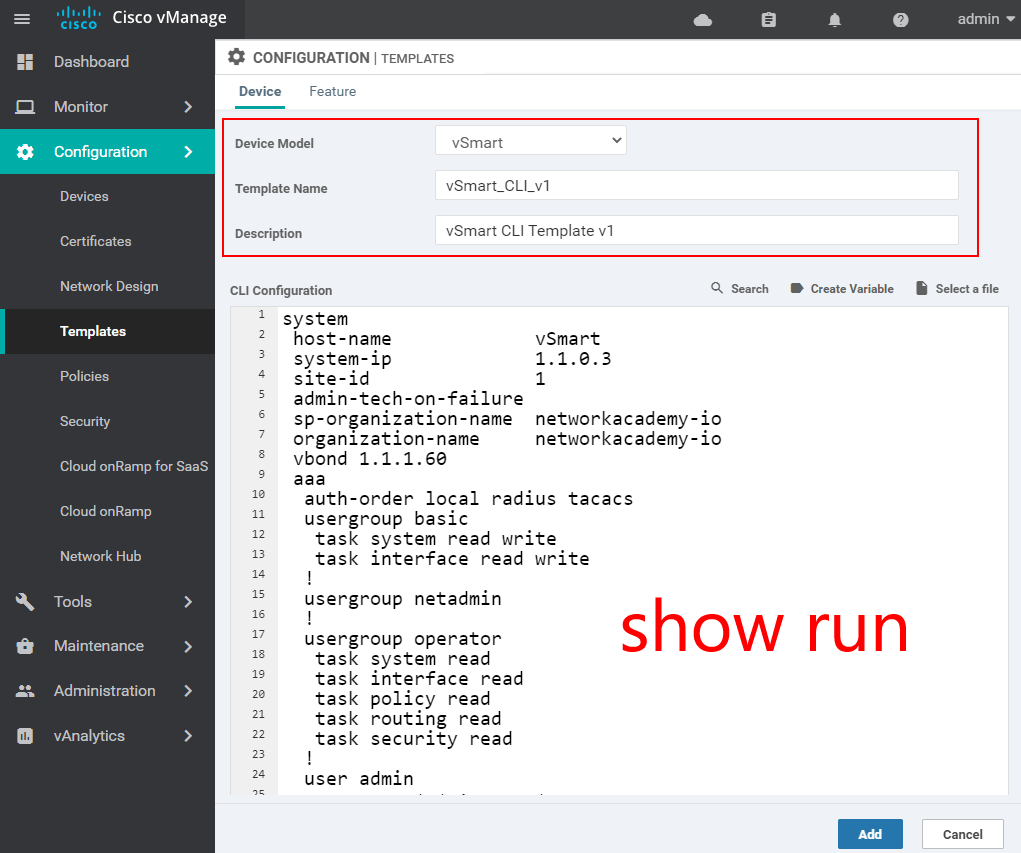The height and width of the screenshot is (853, 1021).
Task: Open help using the question mark icon
Action: point(900,19)
